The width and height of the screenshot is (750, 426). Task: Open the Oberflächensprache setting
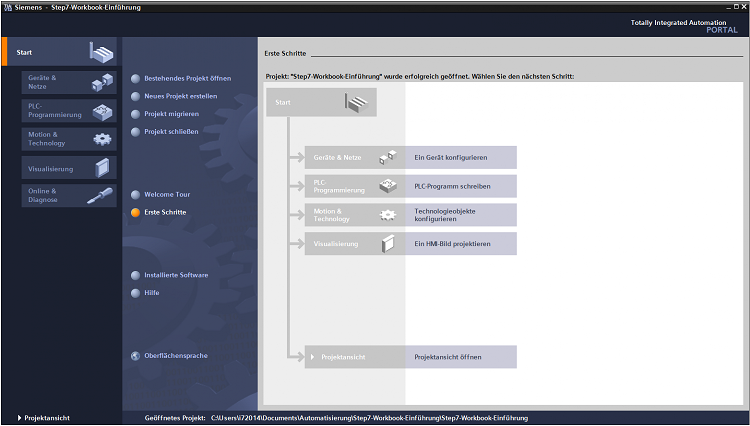(176, 355)
